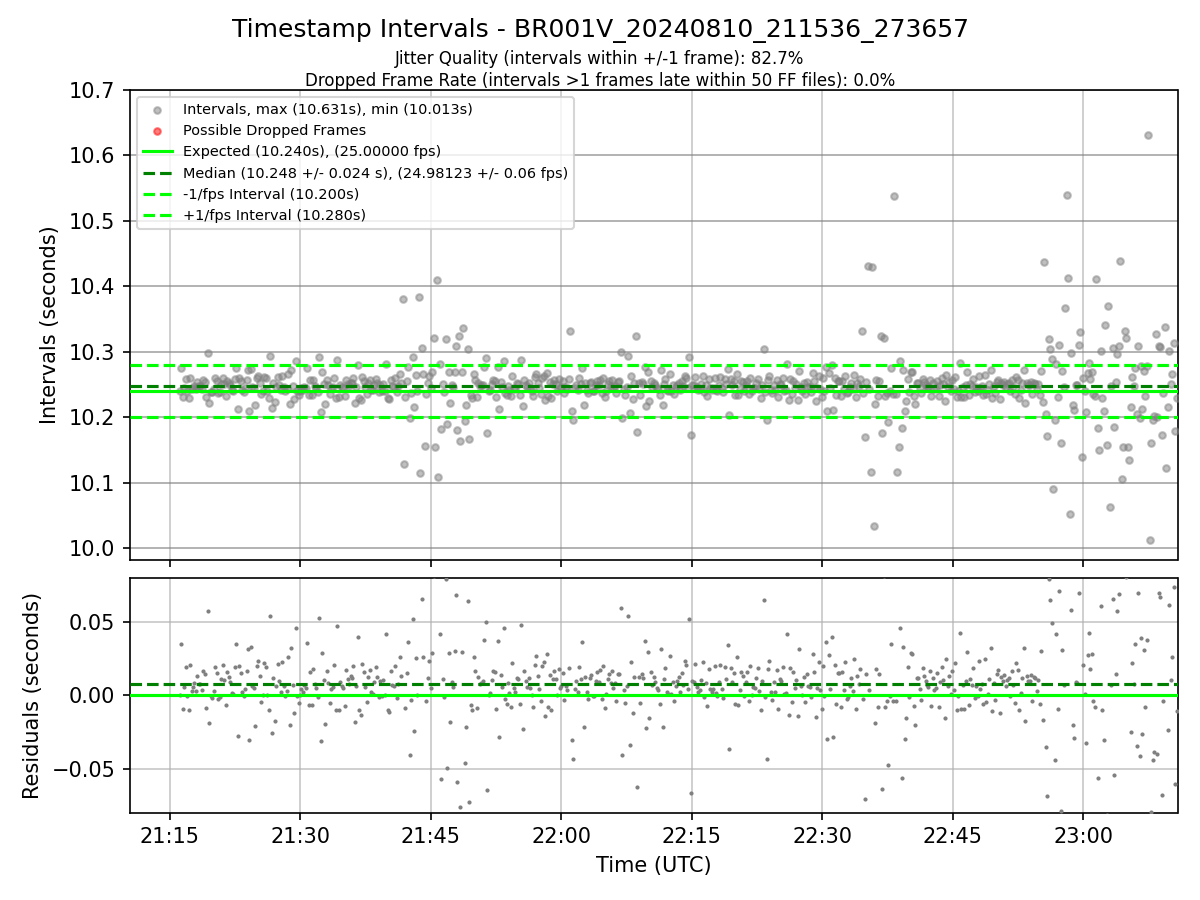Image resolution: width=1200 pixels, height=900 pixels.
Task: Click the 10.7 y-axis tick label
Action: [94, 91]
